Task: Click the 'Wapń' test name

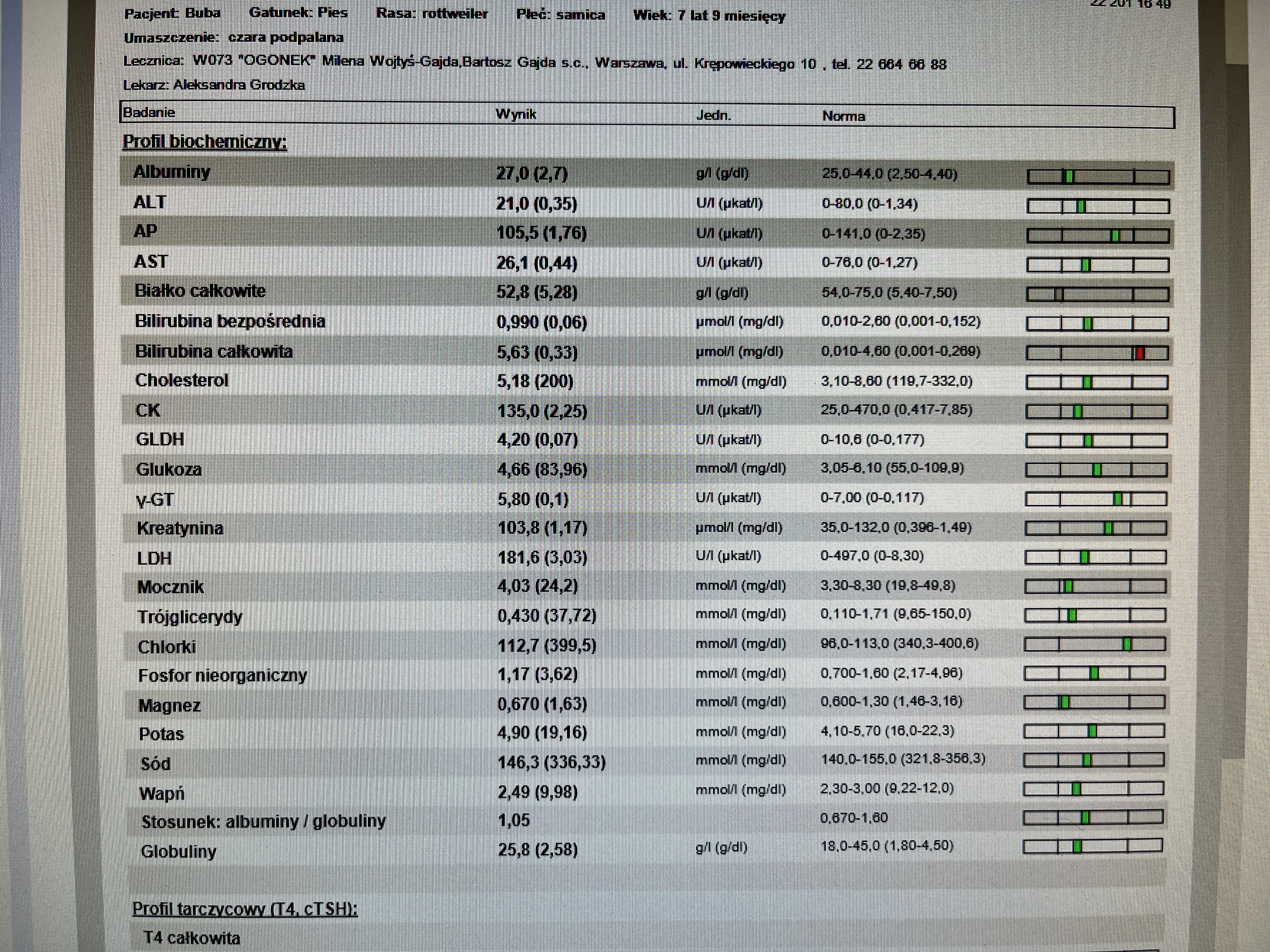Action: pyautogui.click(x=162, y=794)
